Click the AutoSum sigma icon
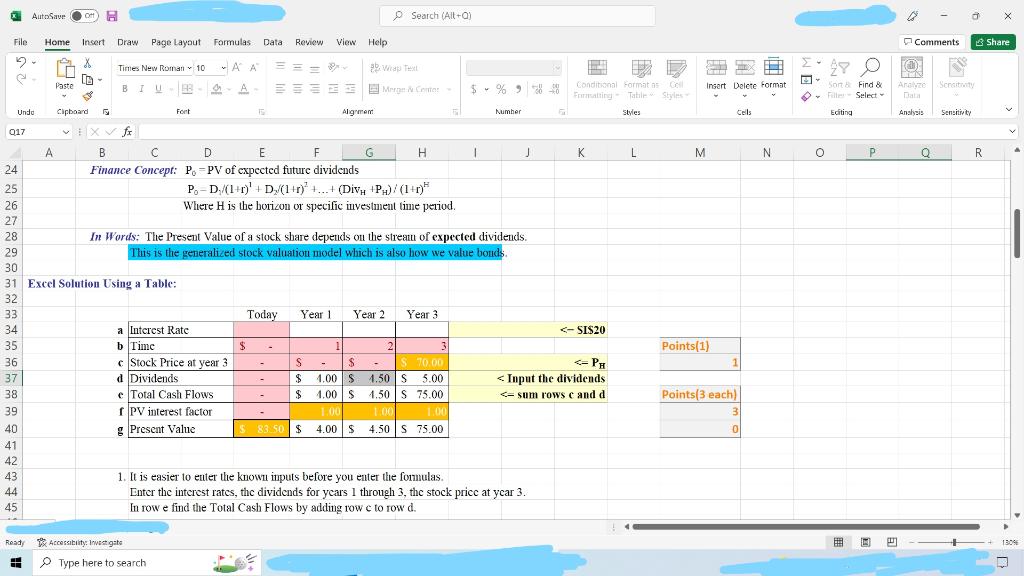The height and width of the screenshot is (576, 1024). coord(807,63)
